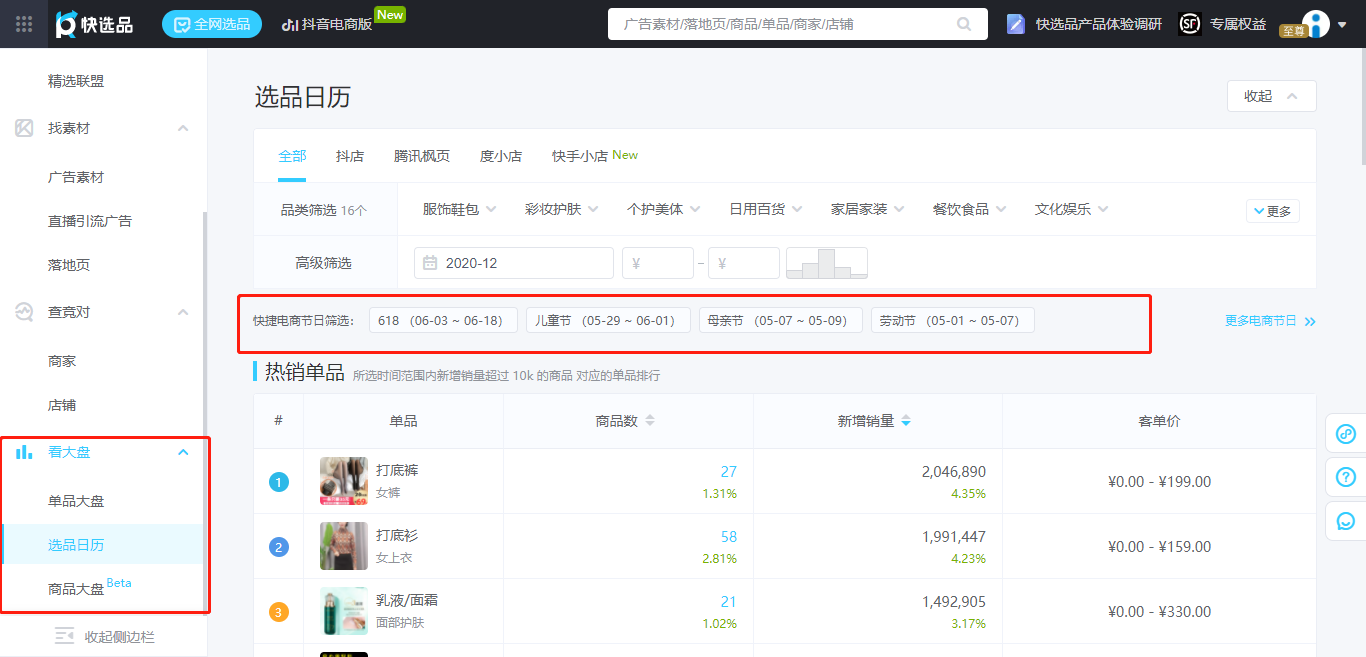Filter by 儿童节 festival
1366x657 pixels.
608,320
